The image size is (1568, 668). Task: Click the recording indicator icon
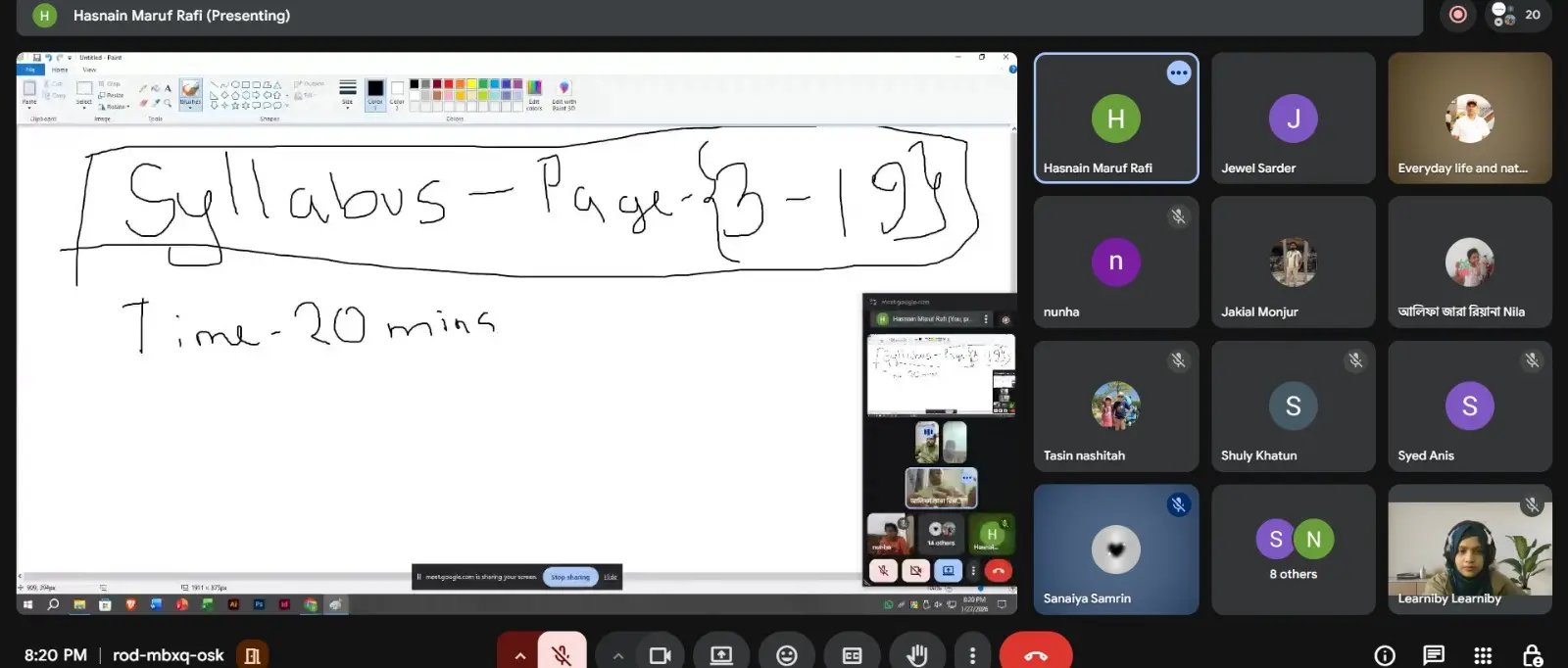(x=1458, y=15)
